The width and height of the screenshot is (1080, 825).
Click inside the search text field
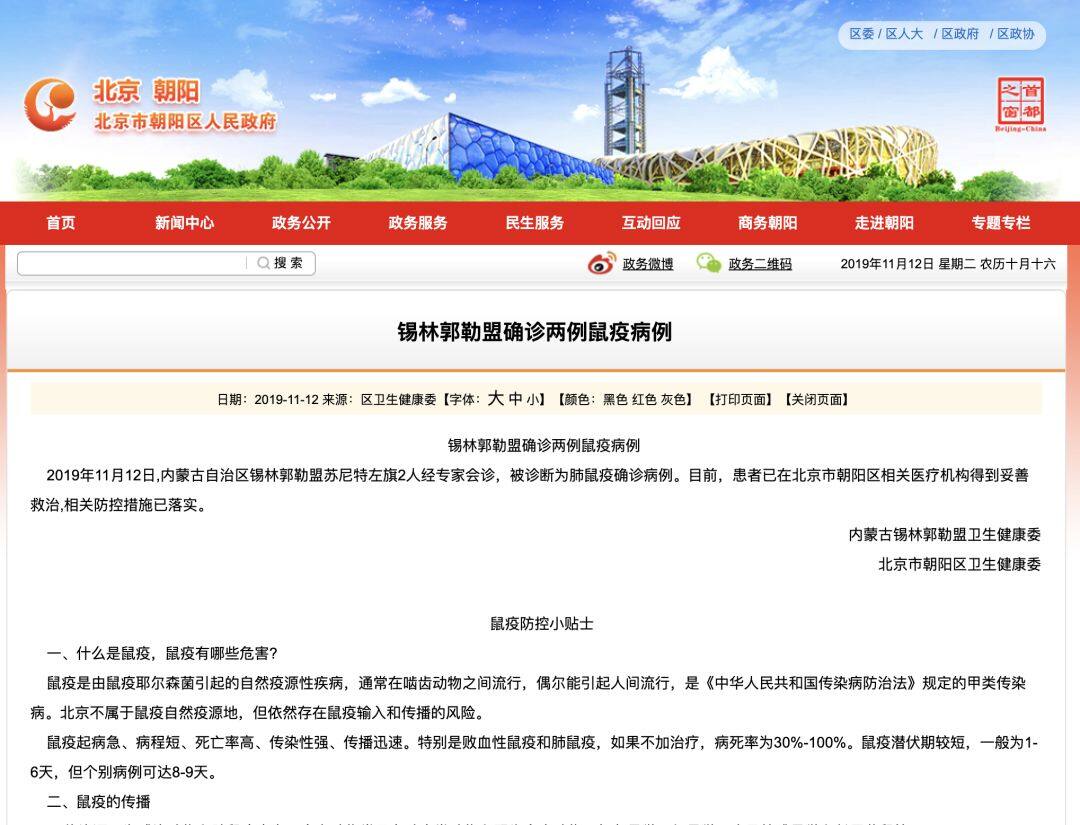(131, 263)
